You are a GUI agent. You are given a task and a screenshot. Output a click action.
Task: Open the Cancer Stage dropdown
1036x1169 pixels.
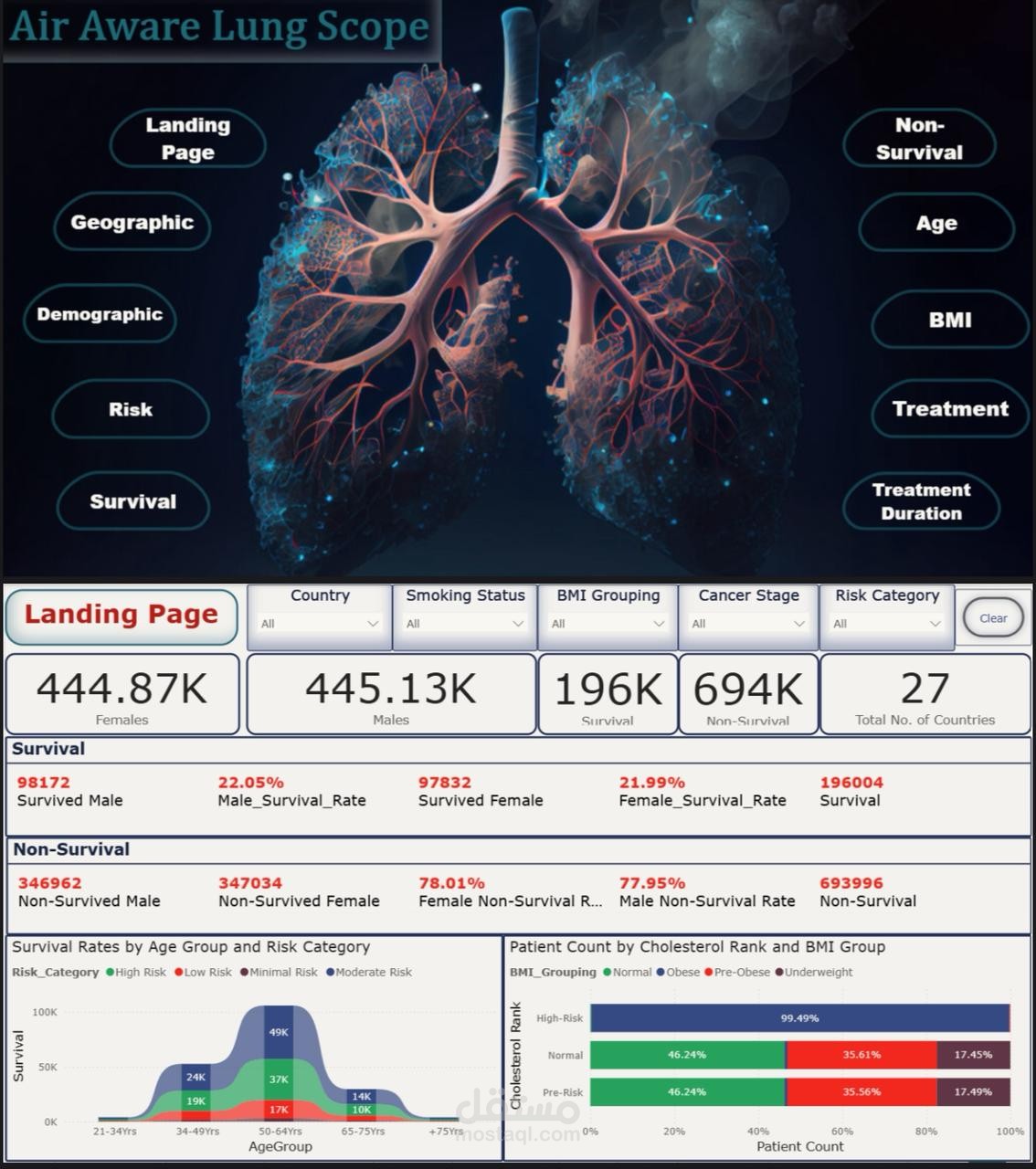point(748,624)
